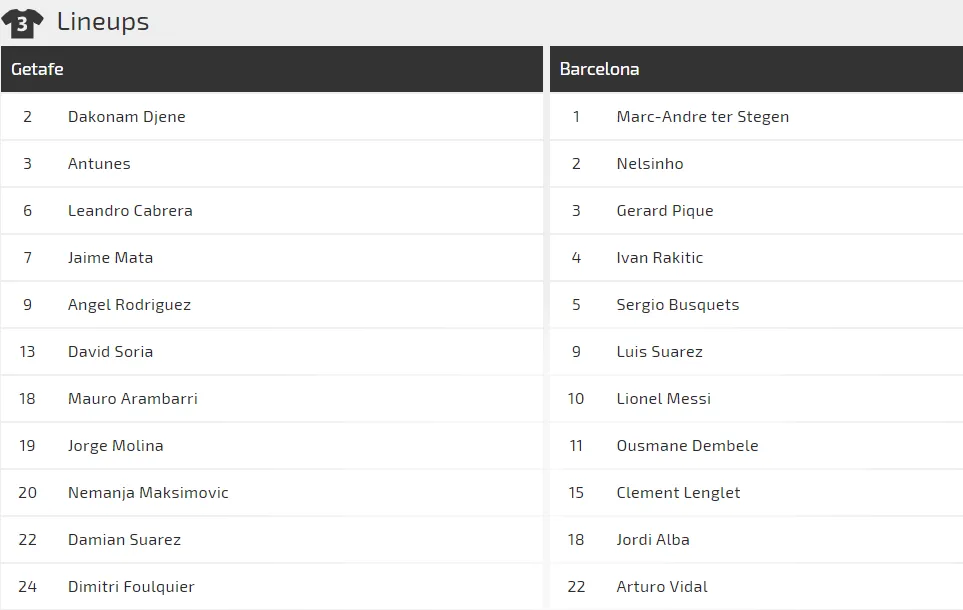Open Gerard Pique's player entry

coord(664,211)
